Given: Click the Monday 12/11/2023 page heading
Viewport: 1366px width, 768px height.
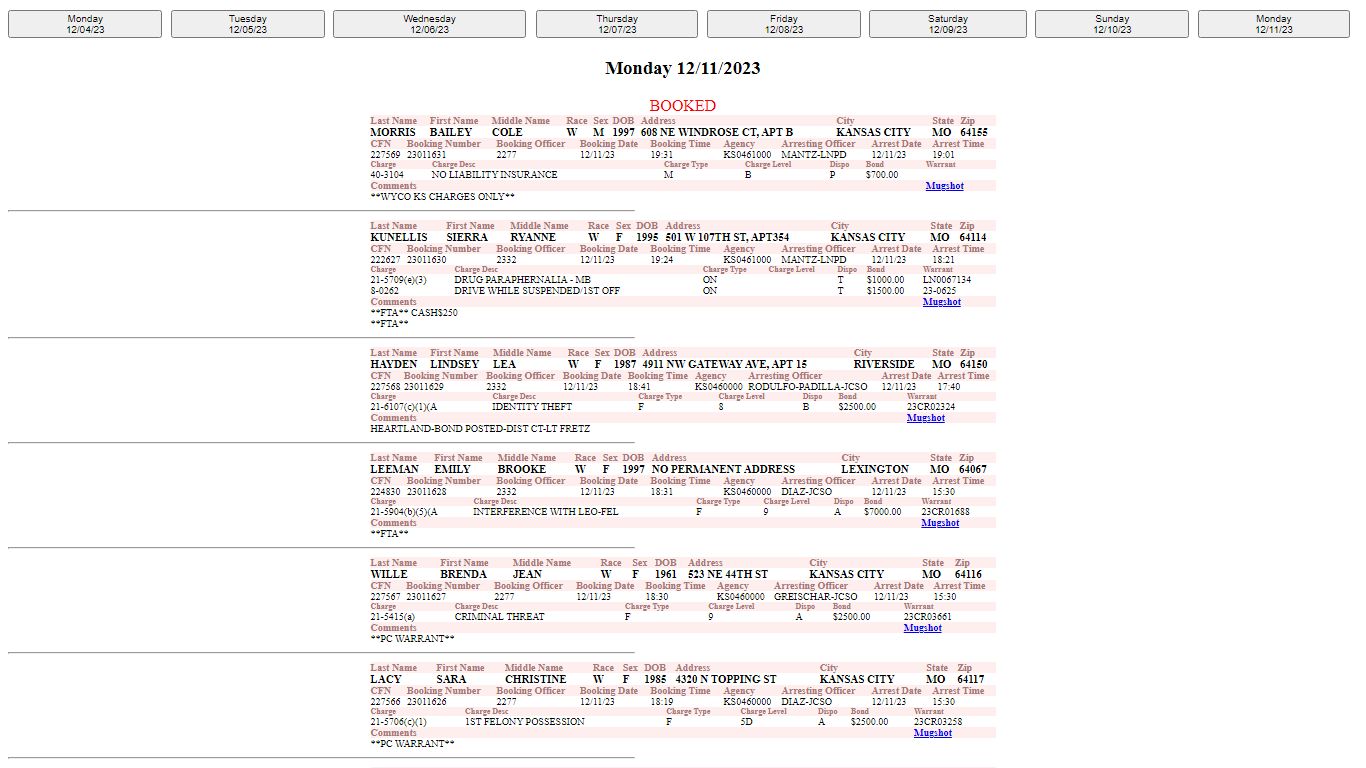Looking at the screenshot, I should (682, 68).
